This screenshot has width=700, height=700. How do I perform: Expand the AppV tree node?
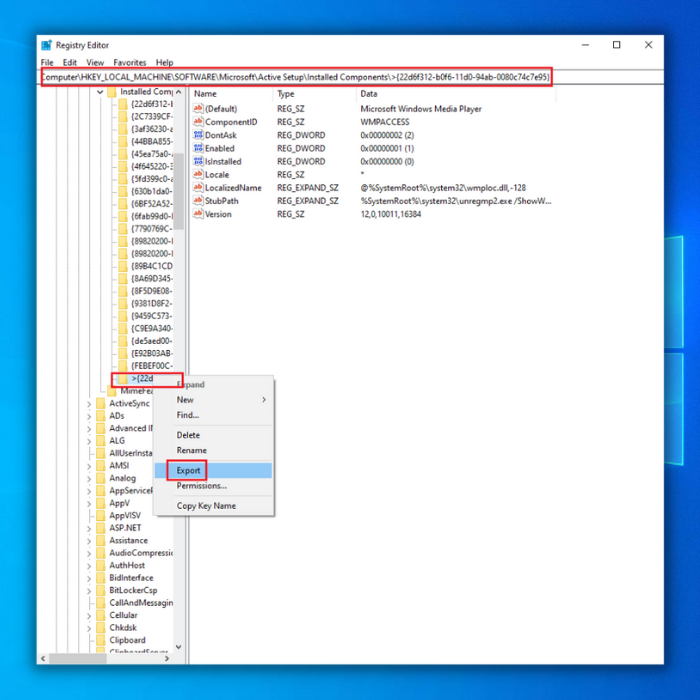(89, 504)
